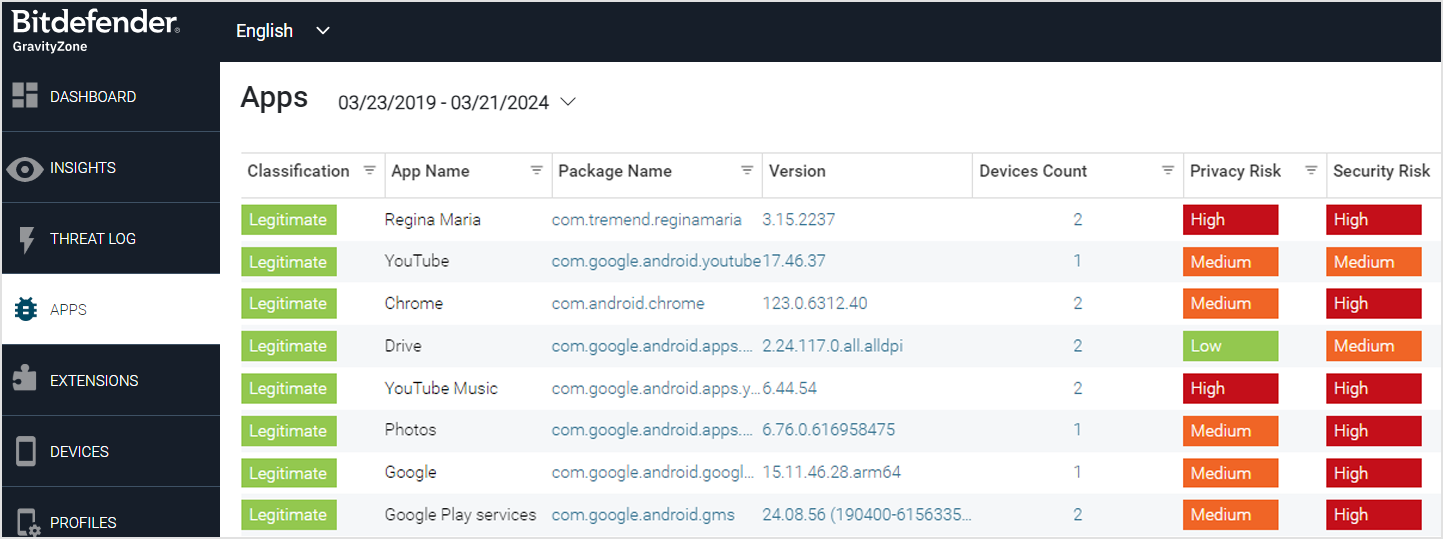Click the YouTube app name cell
1443x539 pixels.
tap(417, 261)
